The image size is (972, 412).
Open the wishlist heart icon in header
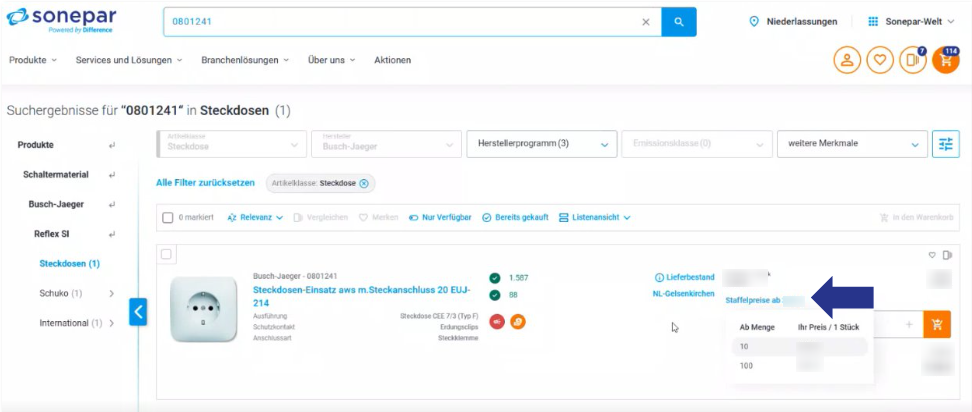point(880,60)
